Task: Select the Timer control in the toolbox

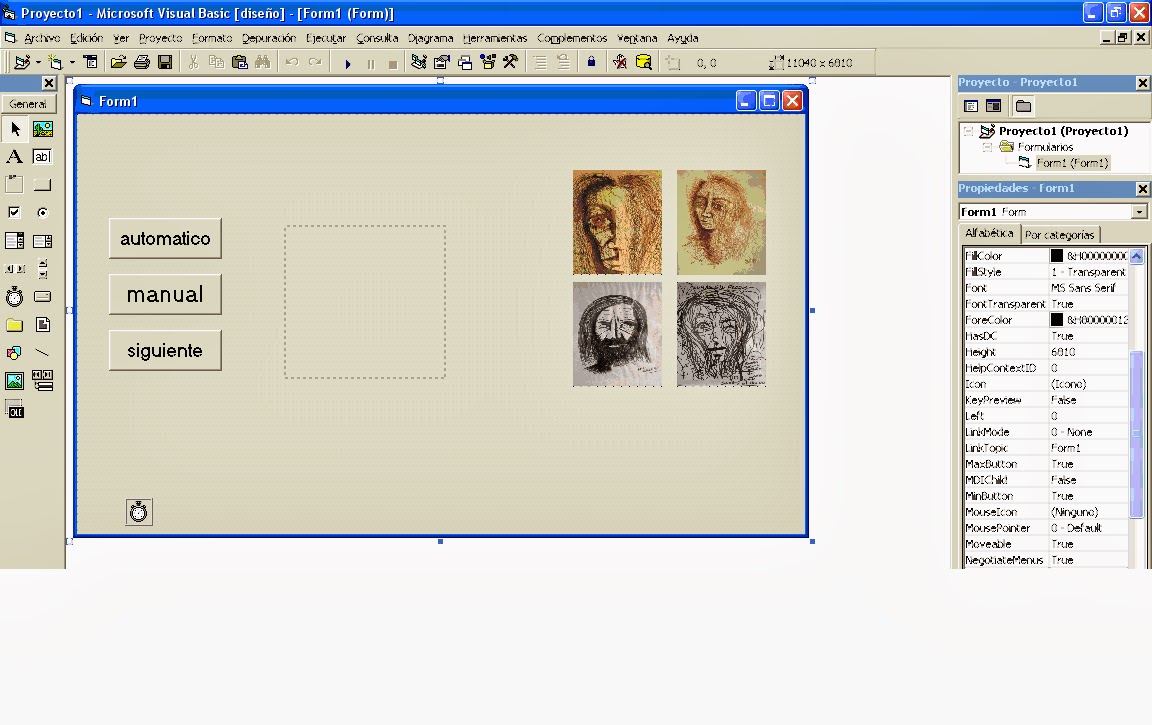Action: coord(14,296)
